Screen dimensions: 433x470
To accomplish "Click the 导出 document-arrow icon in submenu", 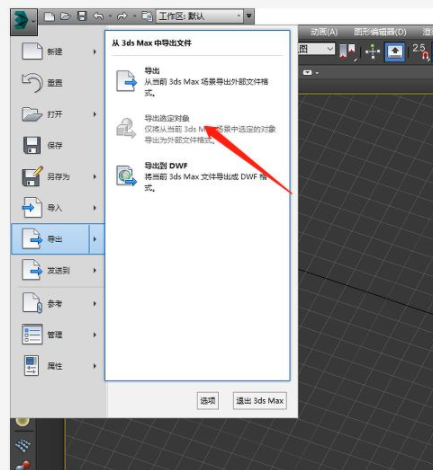I will (x=126, y=81).
